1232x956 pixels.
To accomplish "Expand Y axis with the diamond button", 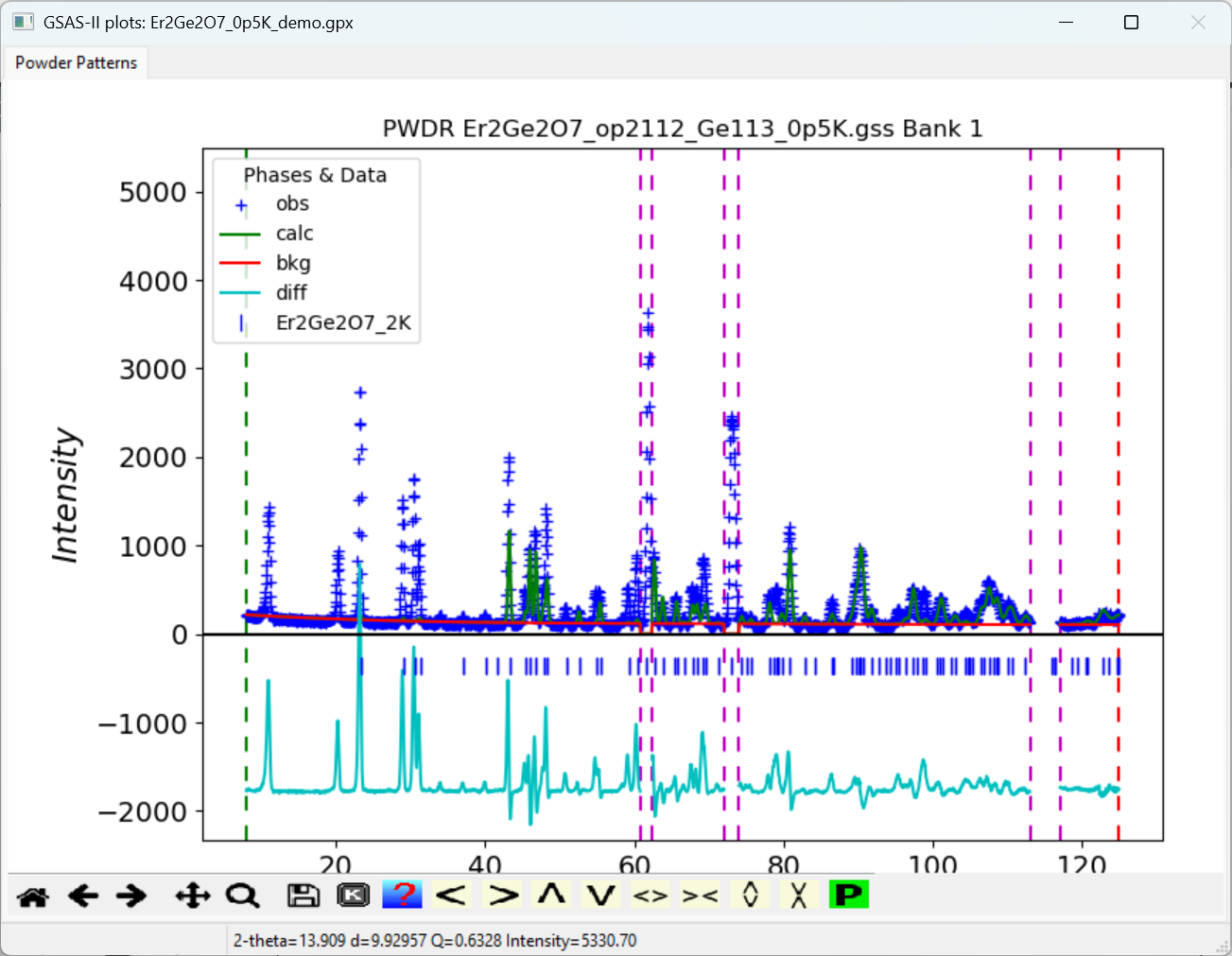I will pos(750,895).
